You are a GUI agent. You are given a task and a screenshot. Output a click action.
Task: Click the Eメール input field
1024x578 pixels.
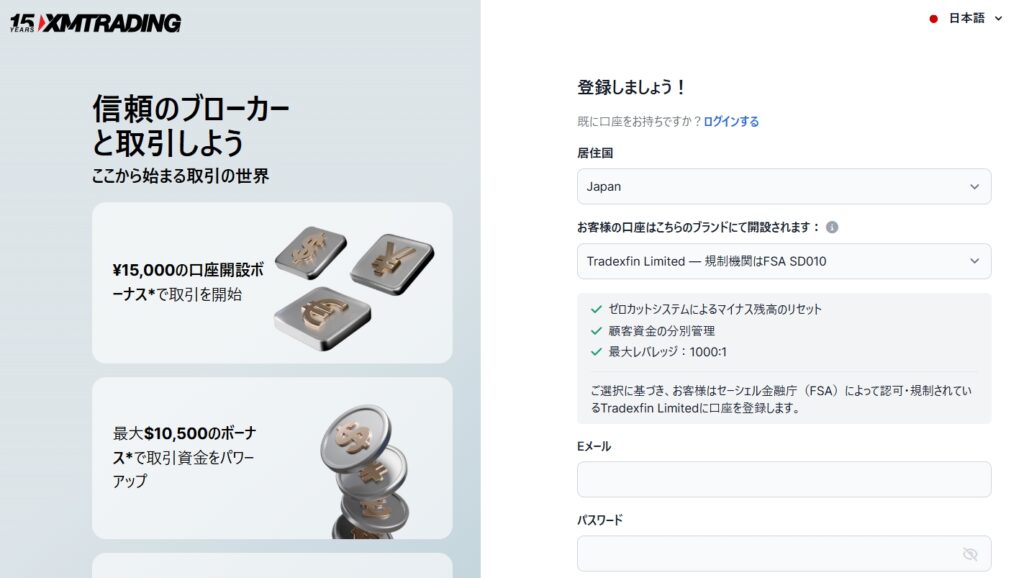784,479
